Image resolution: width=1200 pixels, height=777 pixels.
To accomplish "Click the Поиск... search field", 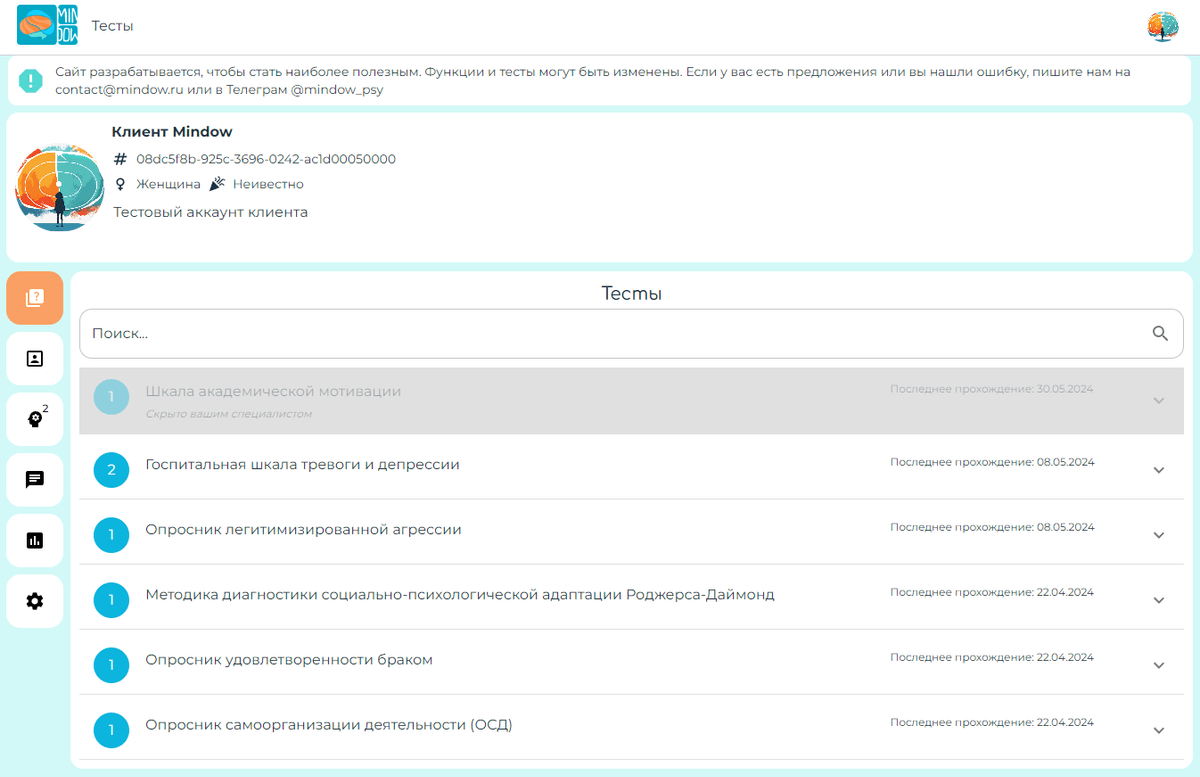I will pyautogui.click(x=631, y=334).
